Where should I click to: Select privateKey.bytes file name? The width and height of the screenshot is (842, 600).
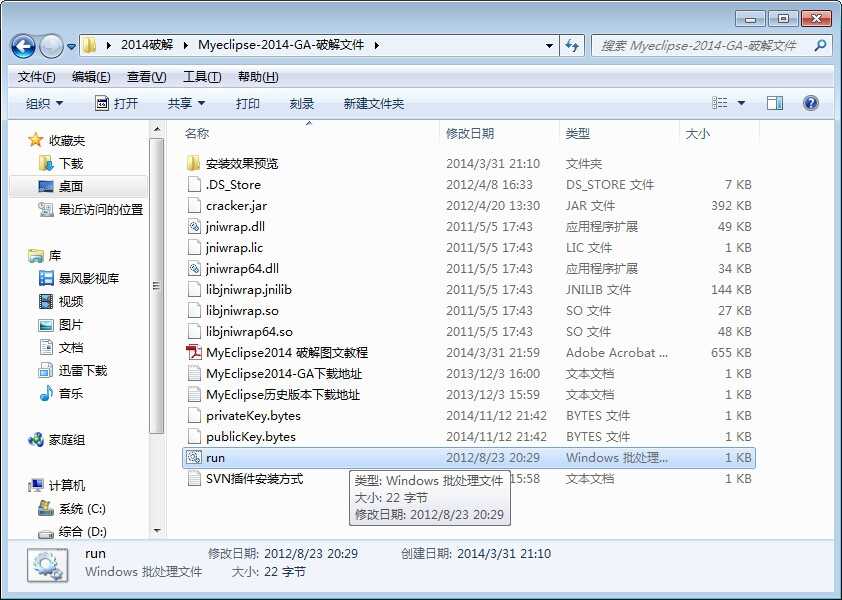[x=253, y=416]
